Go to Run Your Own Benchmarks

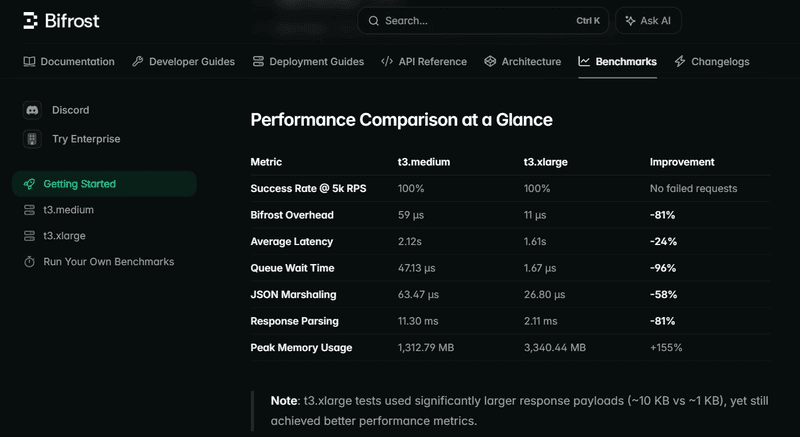pos(109,262)
